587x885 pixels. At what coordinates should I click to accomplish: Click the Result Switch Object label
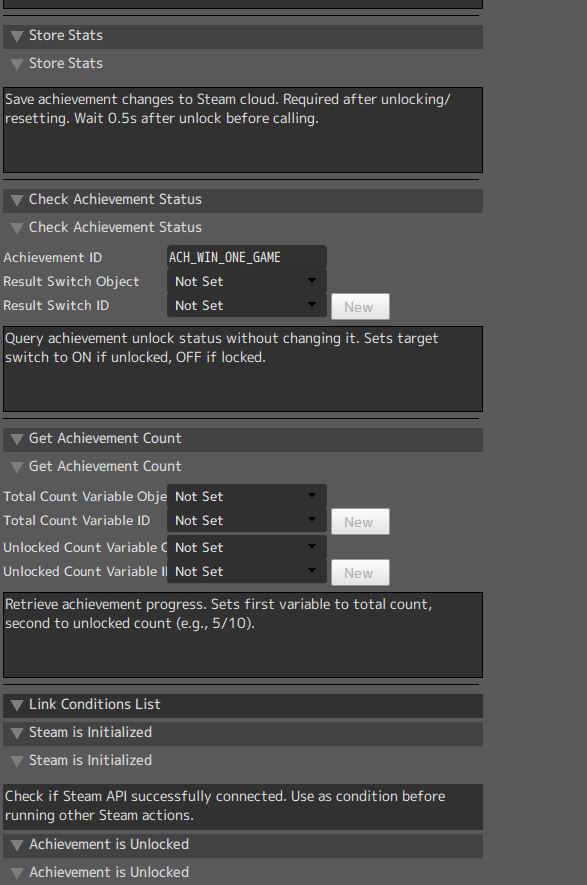(71, 281)
